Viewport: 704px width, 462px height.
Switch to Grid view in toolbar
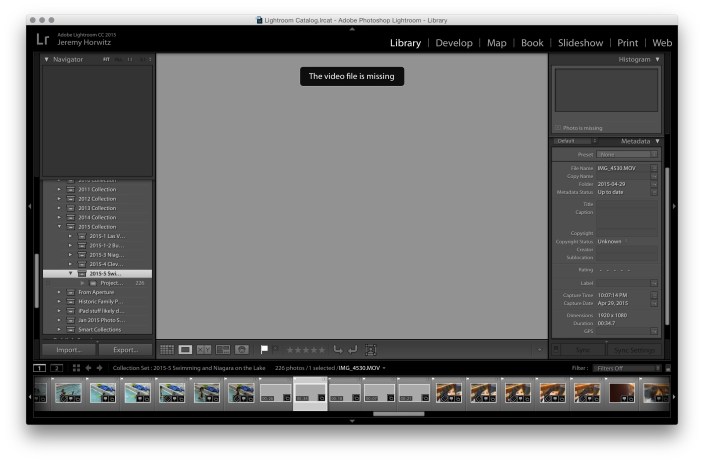tap(167, 350)
